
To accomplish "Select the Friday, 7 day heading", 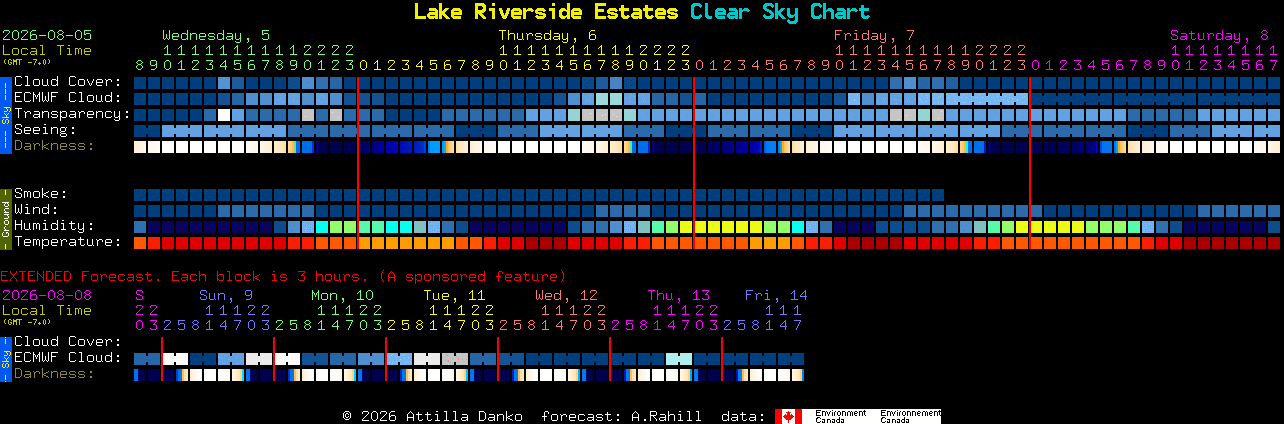I will (875, 35).
